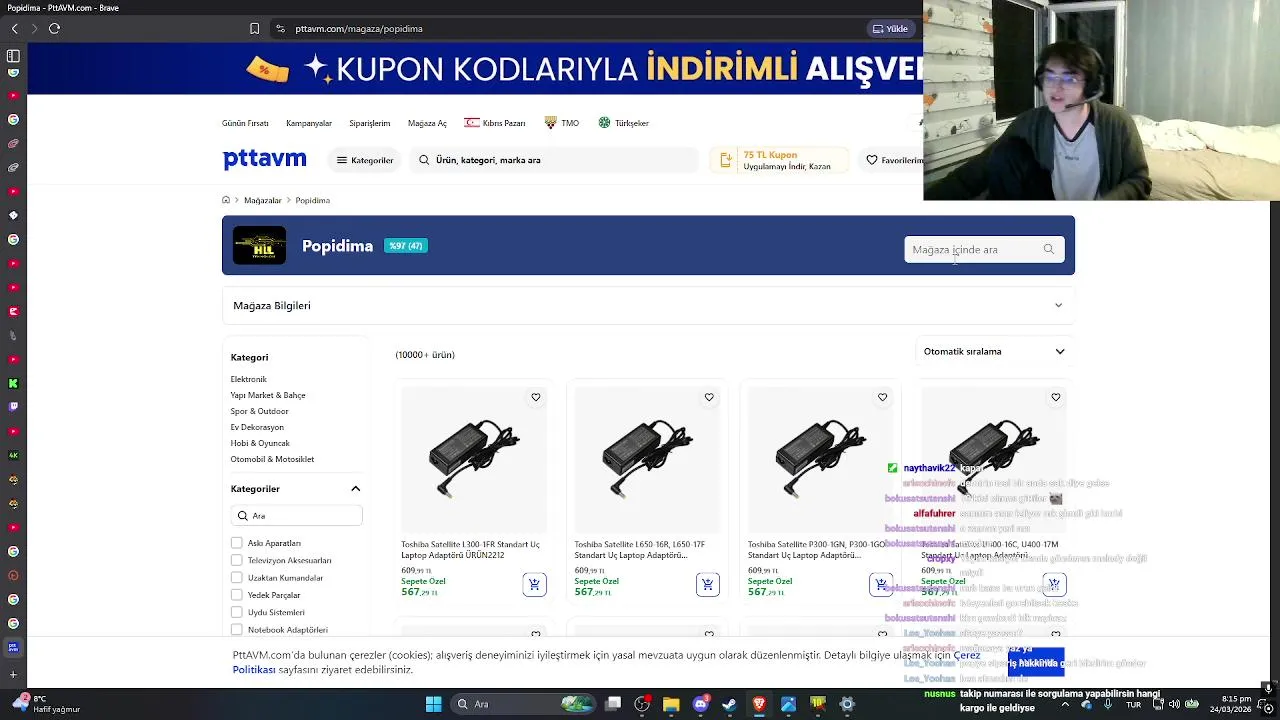Open site settings icon beside the URL

coord(280,28)
